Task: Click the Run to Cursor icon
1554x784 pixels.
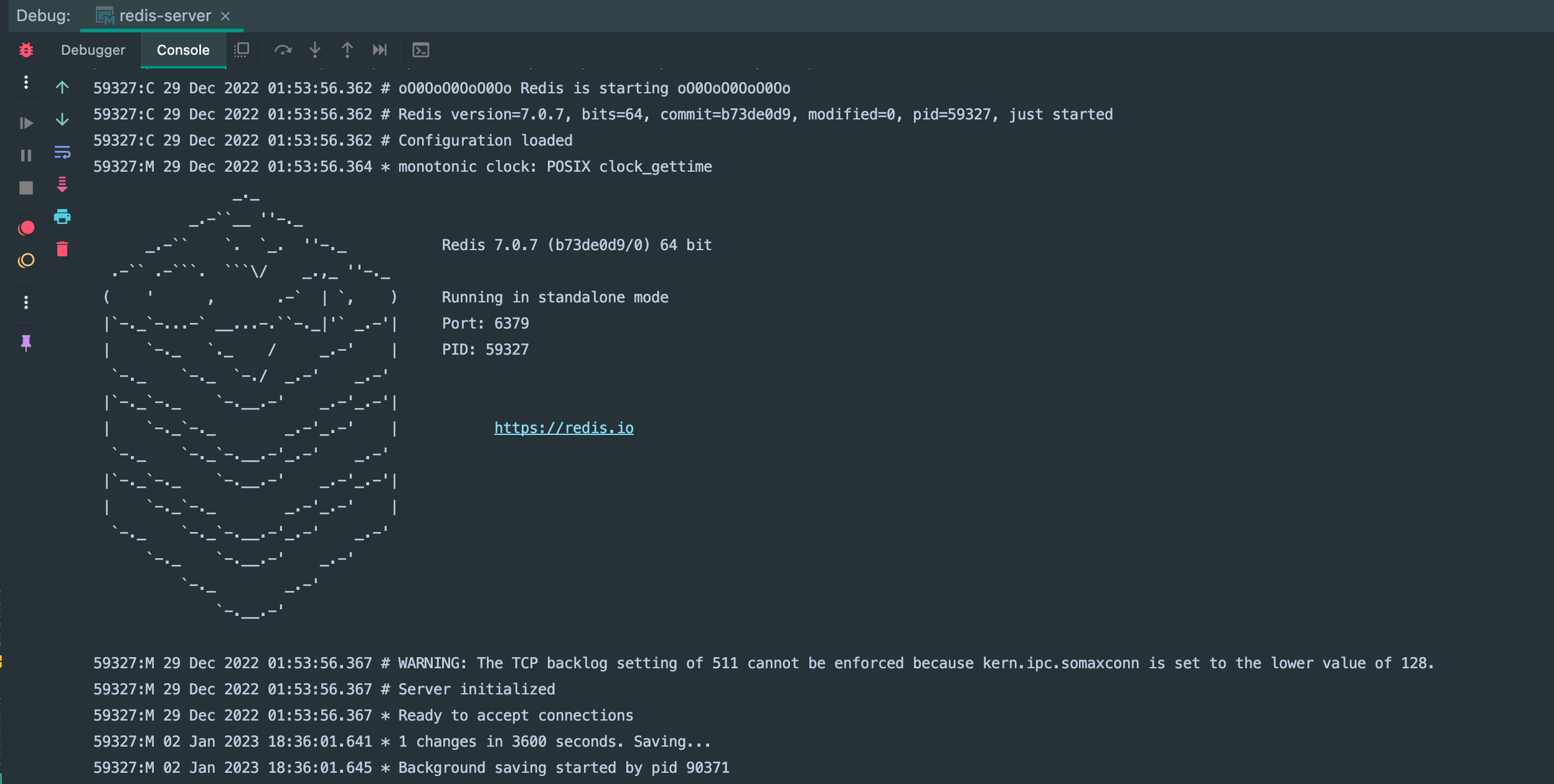Action: [x=380, y=50]
